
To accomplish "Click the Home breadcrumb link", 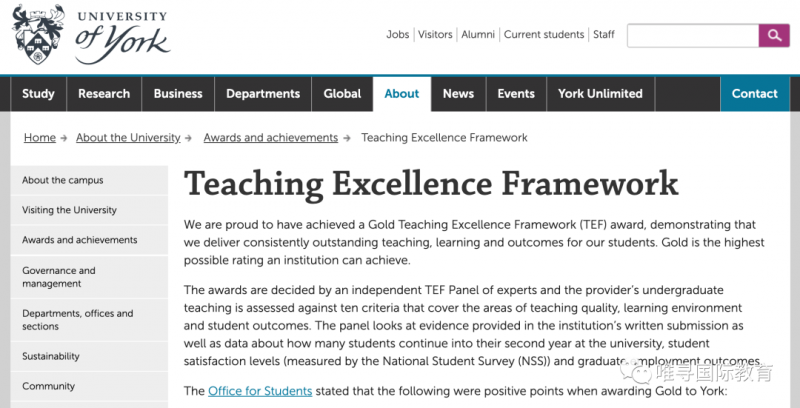I will point(40,138).
